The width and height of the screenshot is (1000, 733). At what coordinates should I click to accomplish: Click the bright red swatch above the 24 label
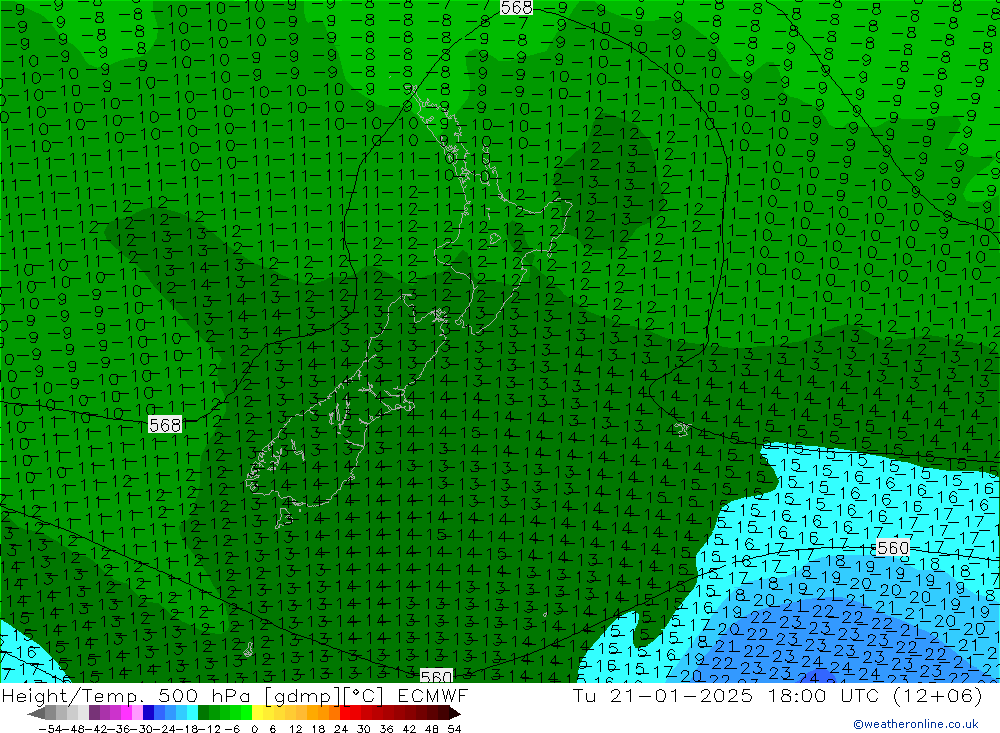click(345, 713)
